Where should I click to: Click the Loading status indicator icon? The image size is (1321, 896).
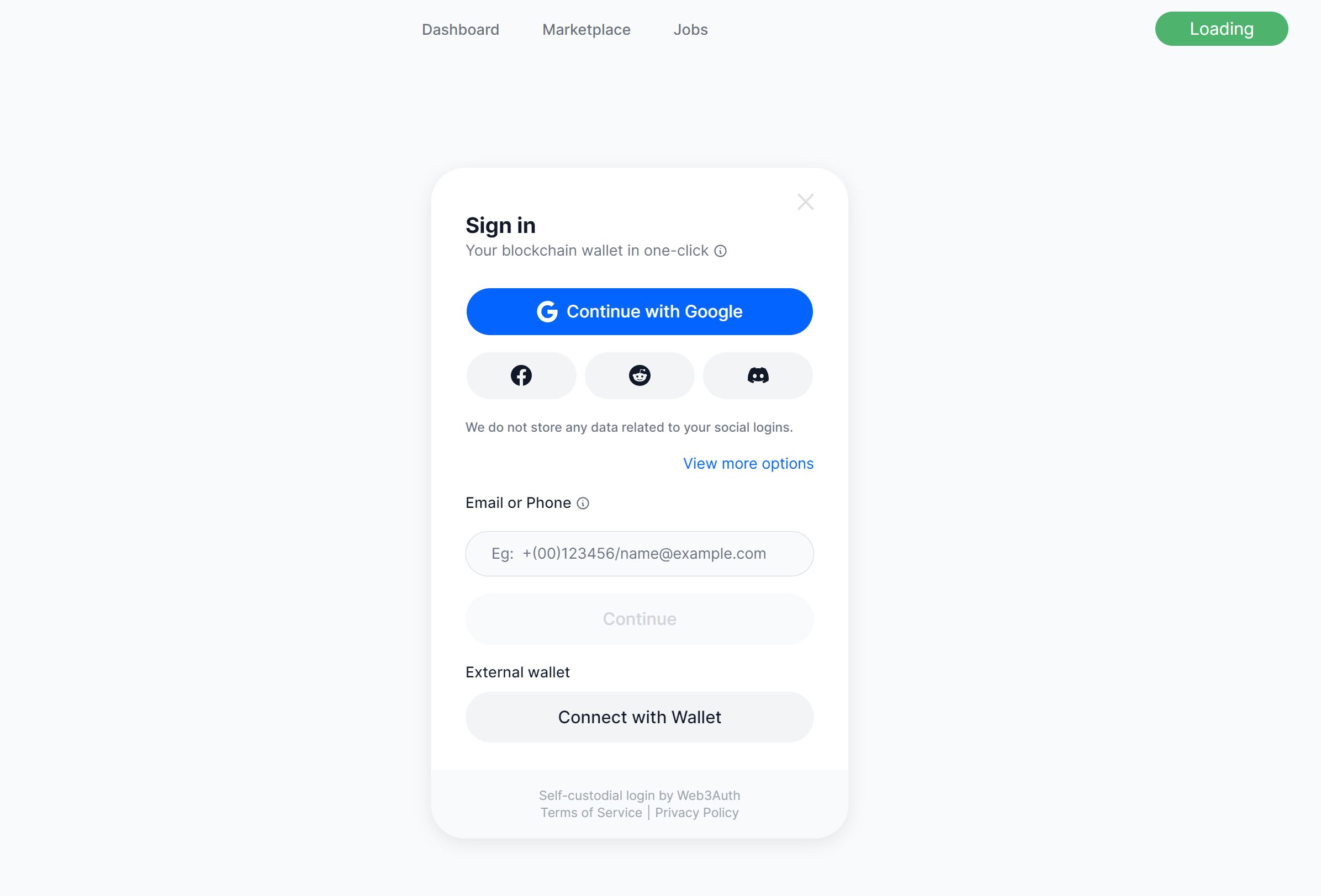click(x=1221, y=28)
